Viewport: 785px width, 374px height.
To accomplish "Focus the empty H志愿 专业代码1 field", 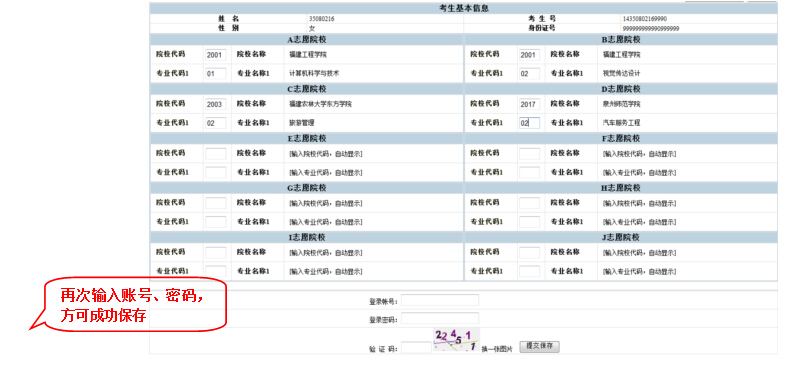I will click(x=529, y=222).
